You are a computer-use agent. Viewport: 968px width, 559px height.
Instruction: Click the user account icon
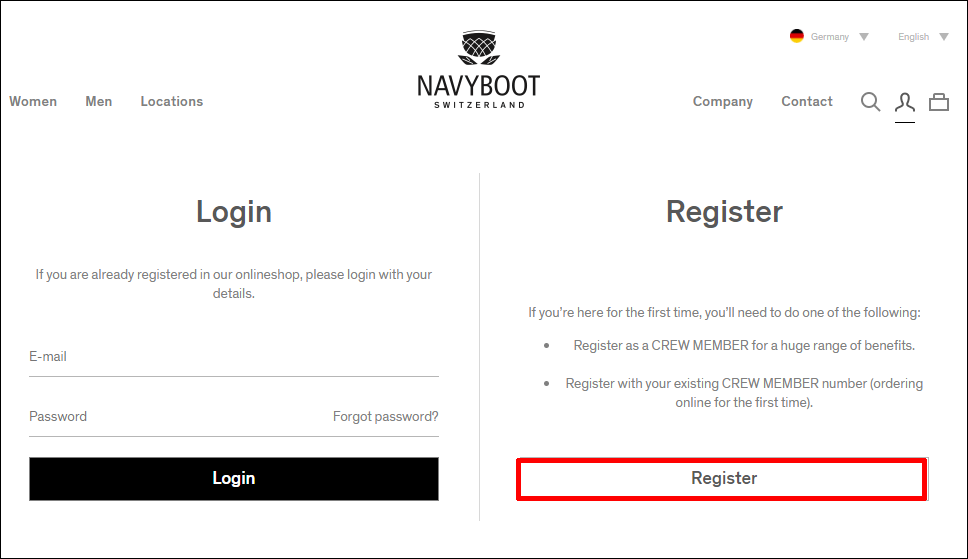905,103
